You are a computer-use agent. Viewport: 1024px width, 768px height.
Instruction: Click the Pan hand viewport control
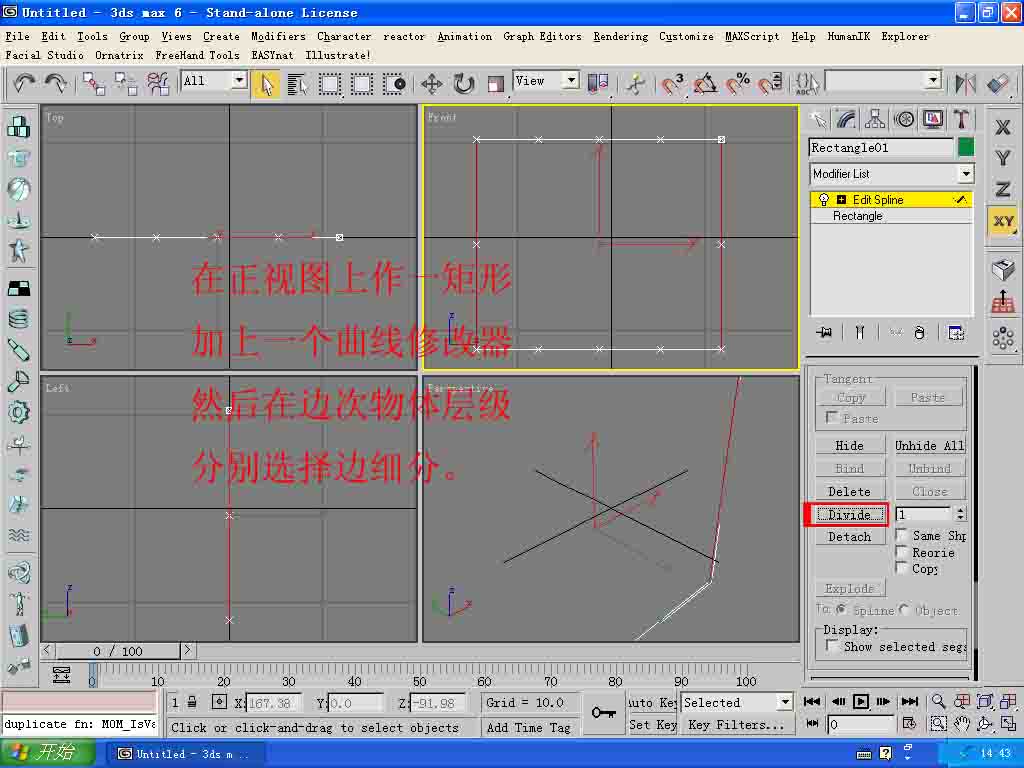[961, 724]
